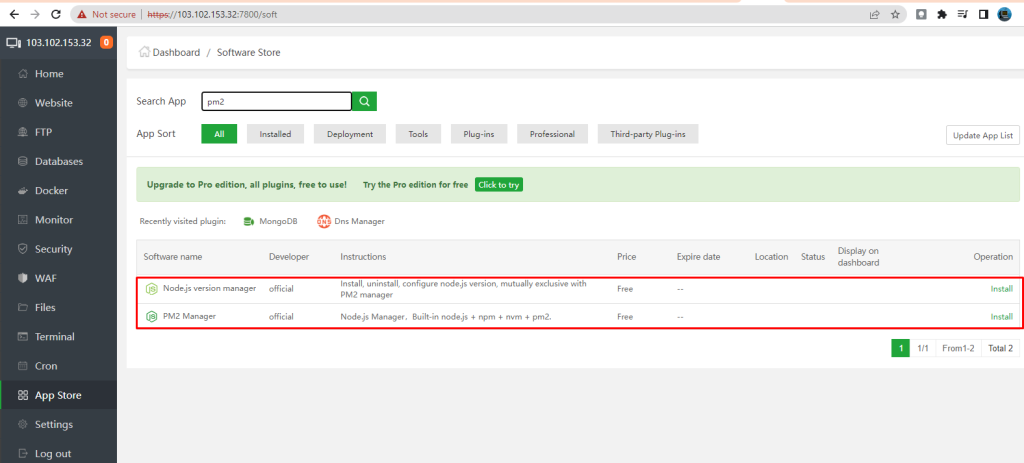Click the browser address bar URL
The height and width of the screenshot is (463, 1024).
[213, 14]
